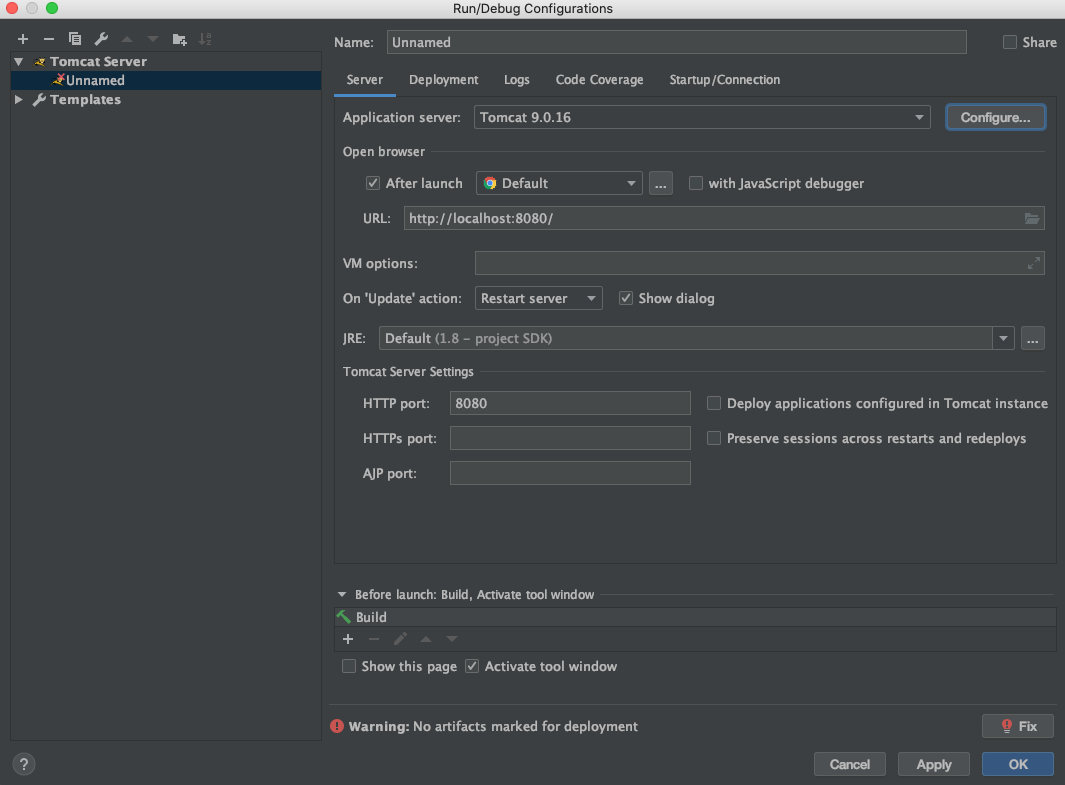Click the red warning icon
This screenshot has width=1065, height=785.
click(x=337, y=727)
